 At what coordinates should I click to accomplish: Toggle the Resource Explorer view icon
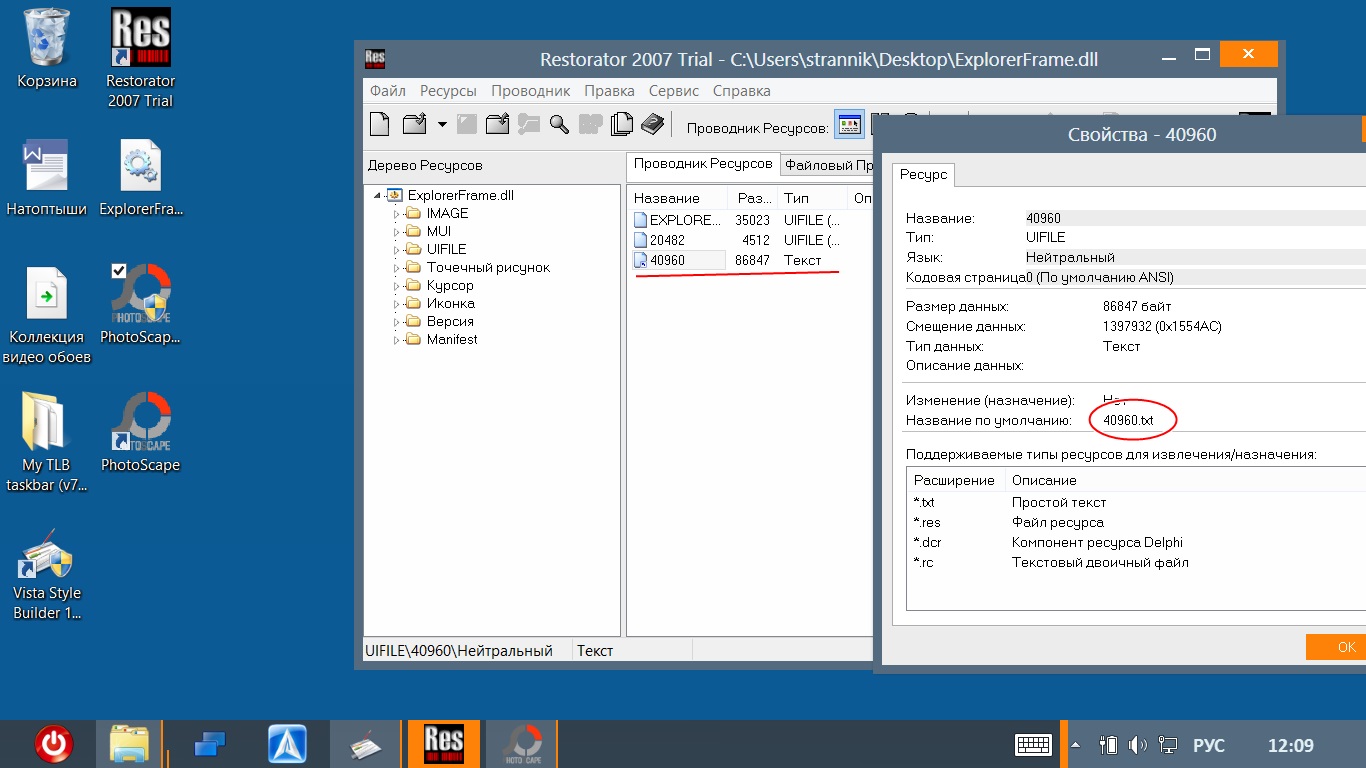pyautogui.click(x=849, y=125)
